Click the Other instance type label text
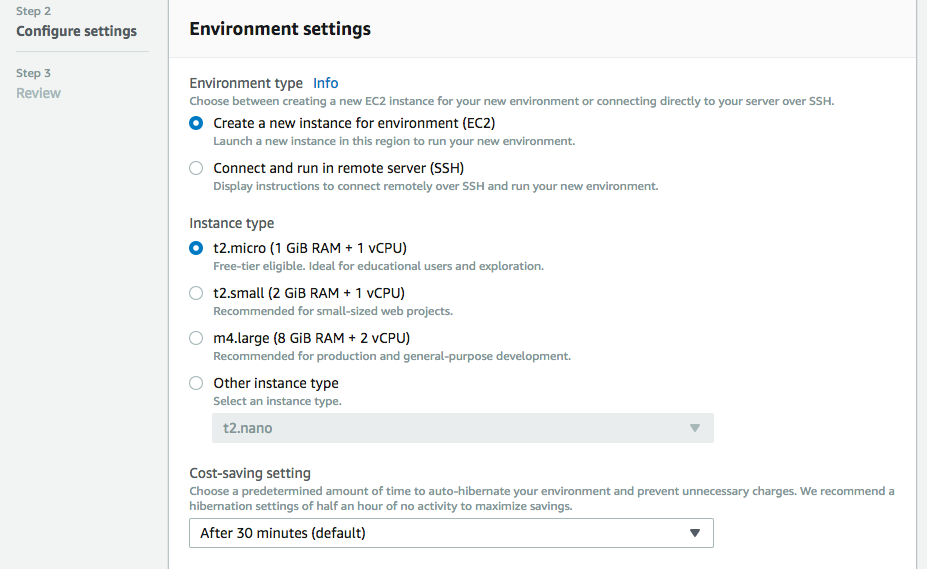This screenshot has width=927, height=569. point(276,383)
